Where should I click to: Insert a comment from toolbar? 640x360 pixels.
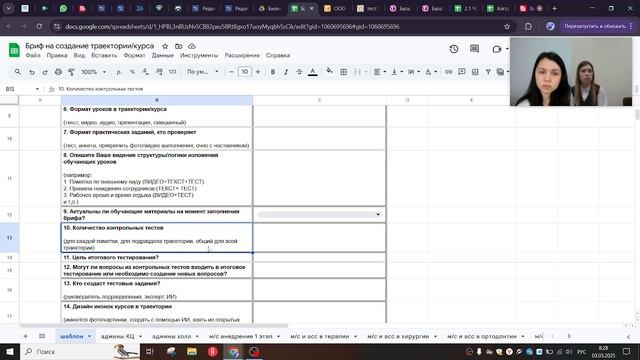pos(462,72)
